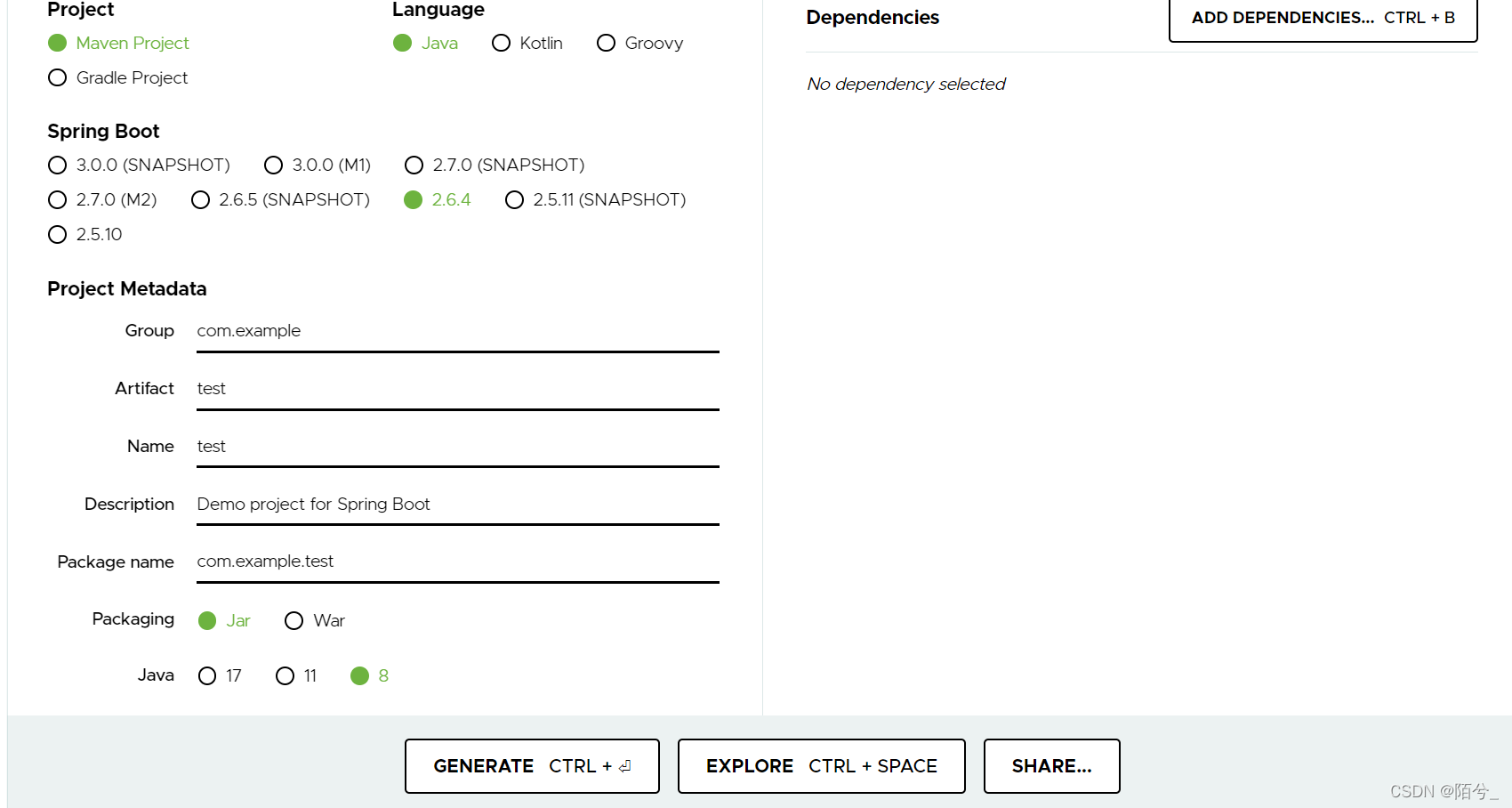The height and width of the screenshot is (808, 1512).
Task: Select Spring Boot 2.7.0 (M2)
Action: point(102,199)
